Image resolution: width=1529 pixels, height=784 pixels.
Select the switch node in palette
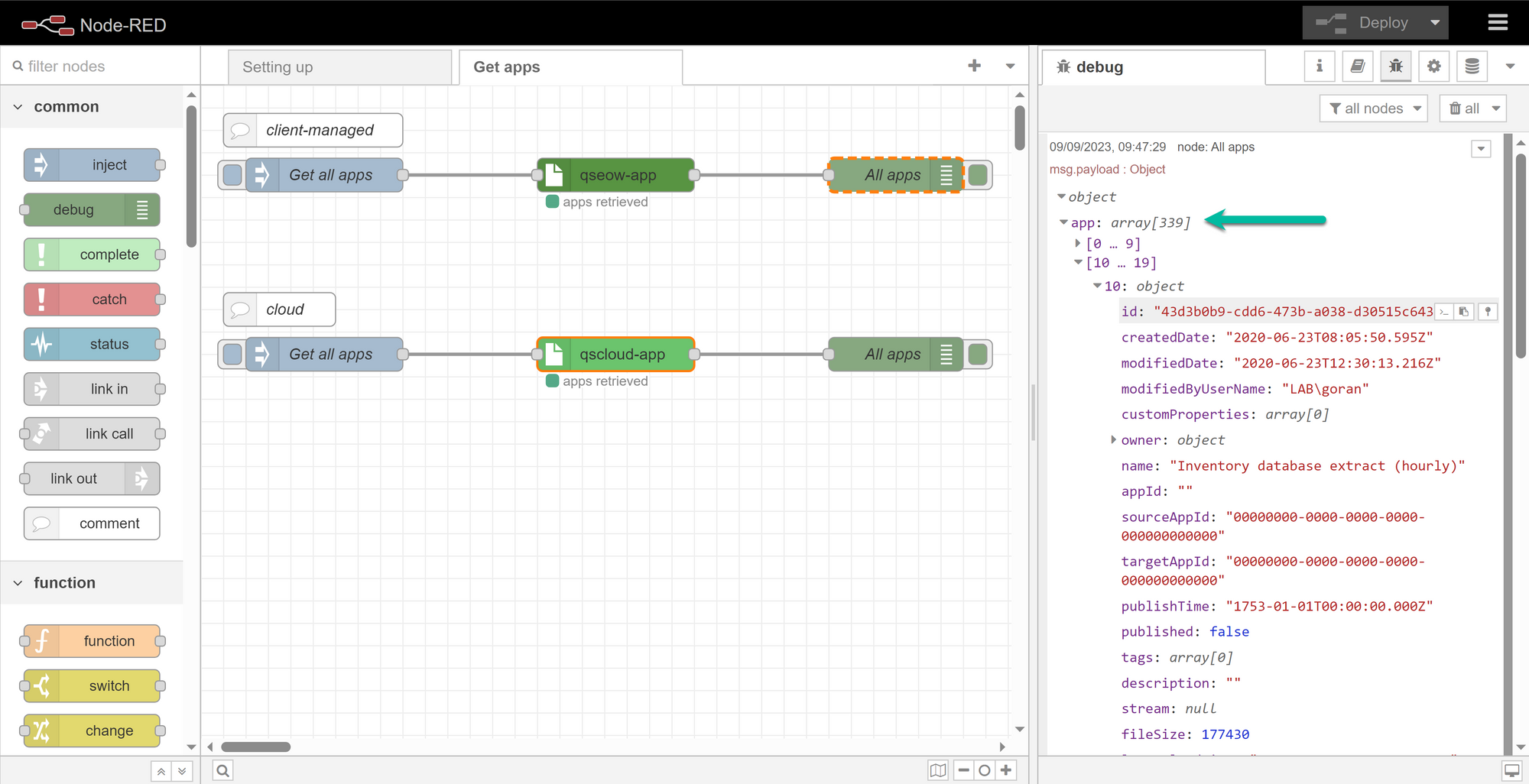93,686
